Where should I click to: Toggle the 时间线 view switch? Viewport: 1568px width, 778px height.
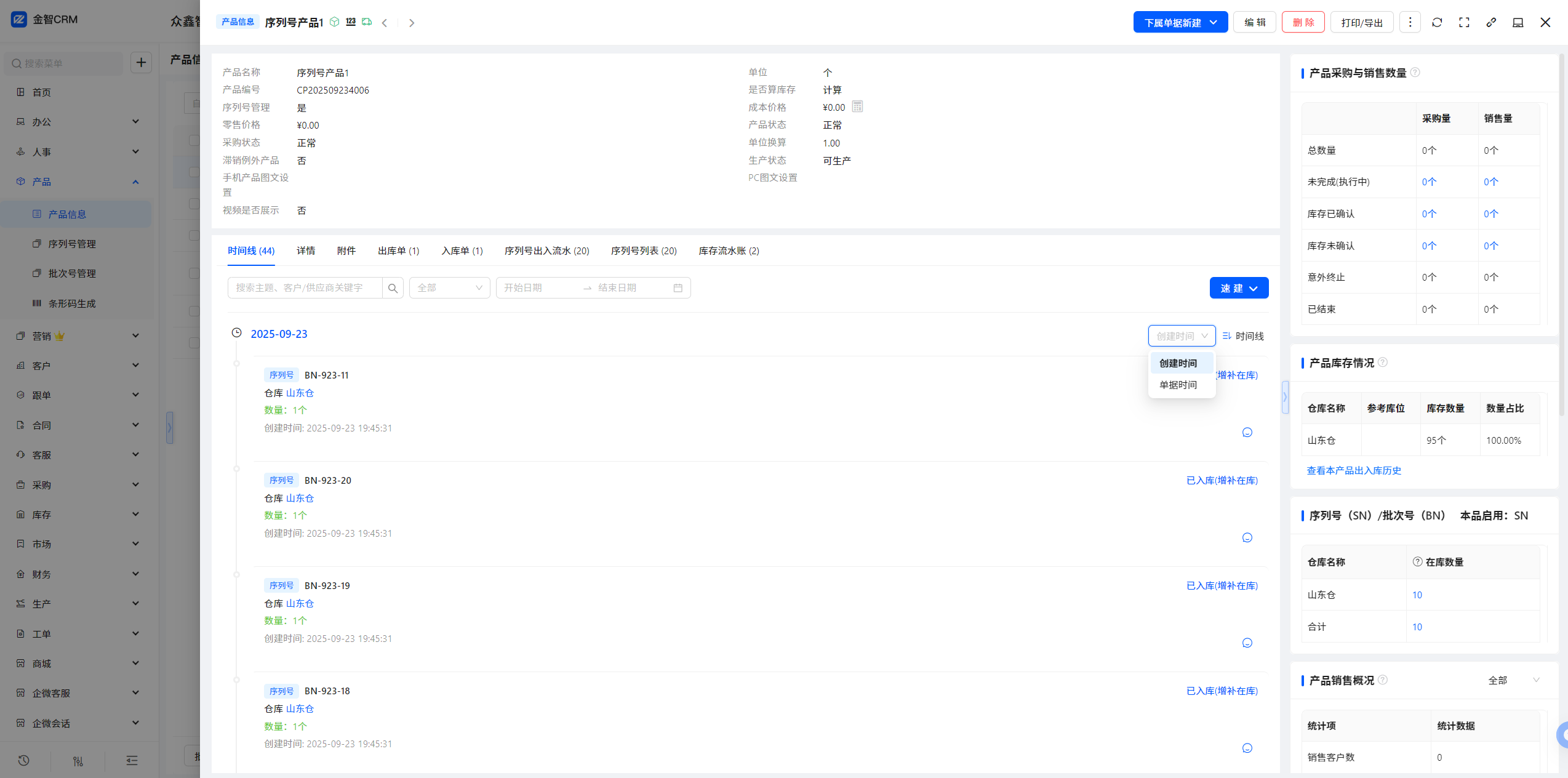point(1242,336)
